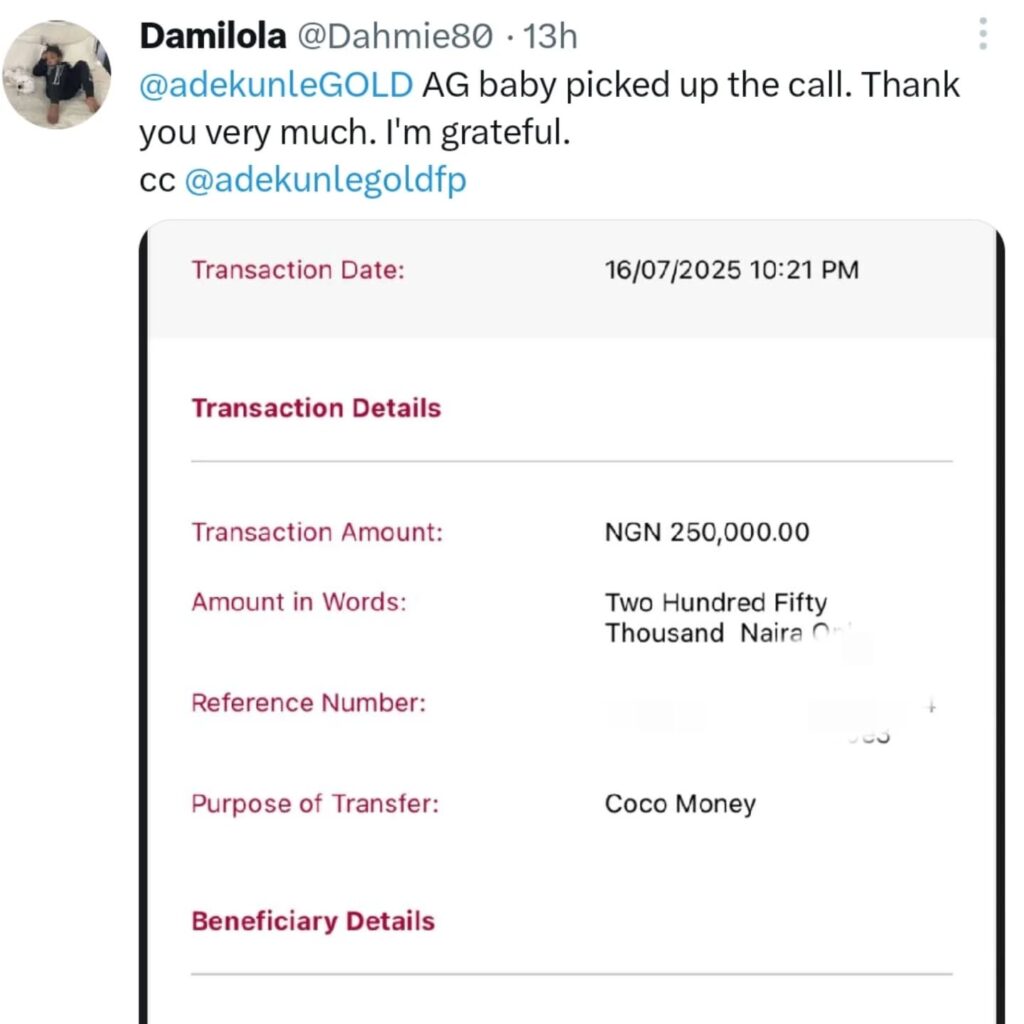Open the Damilola display name profile
This screenshot has width=1024, height=1024.
click(211, 37)
